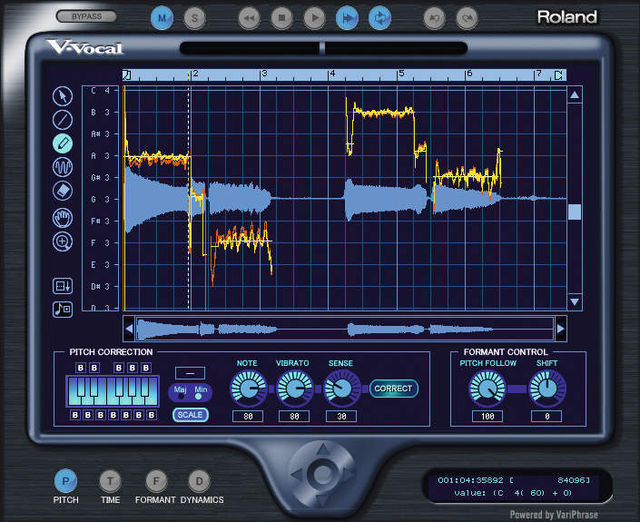Screen dimensions: 640x522
Task: Switch to the TIME edit mode
Action: pyautogui.click(x=110, y=481)
